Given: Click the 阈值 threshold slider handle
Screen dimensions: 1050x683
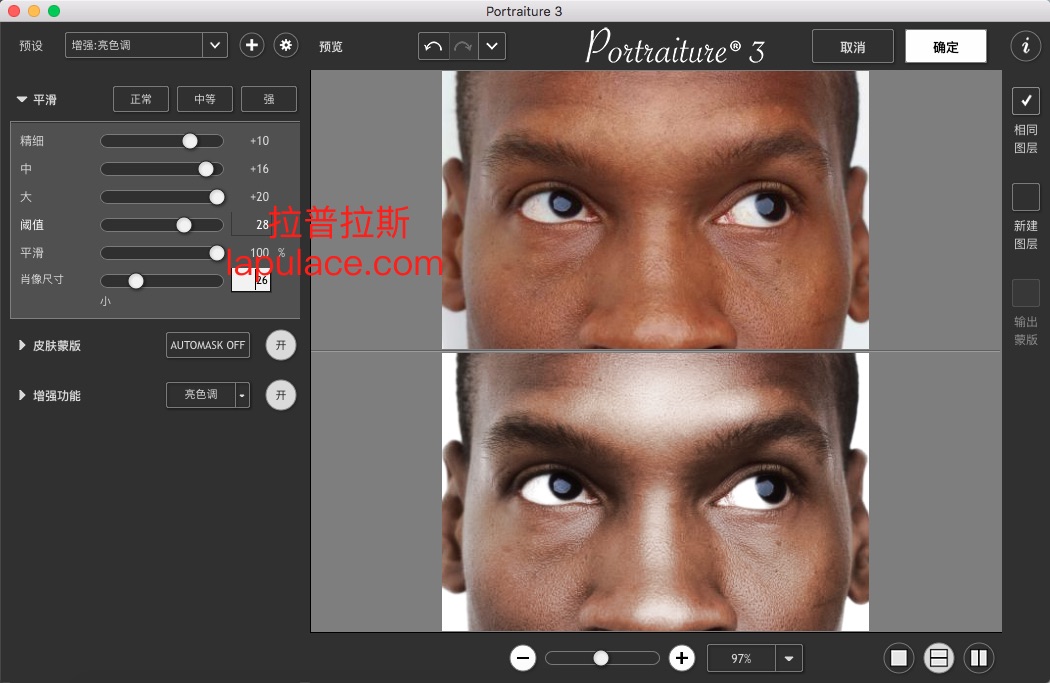Looking at the screenshot, I should pyautogui.click(x=184, y=225).
